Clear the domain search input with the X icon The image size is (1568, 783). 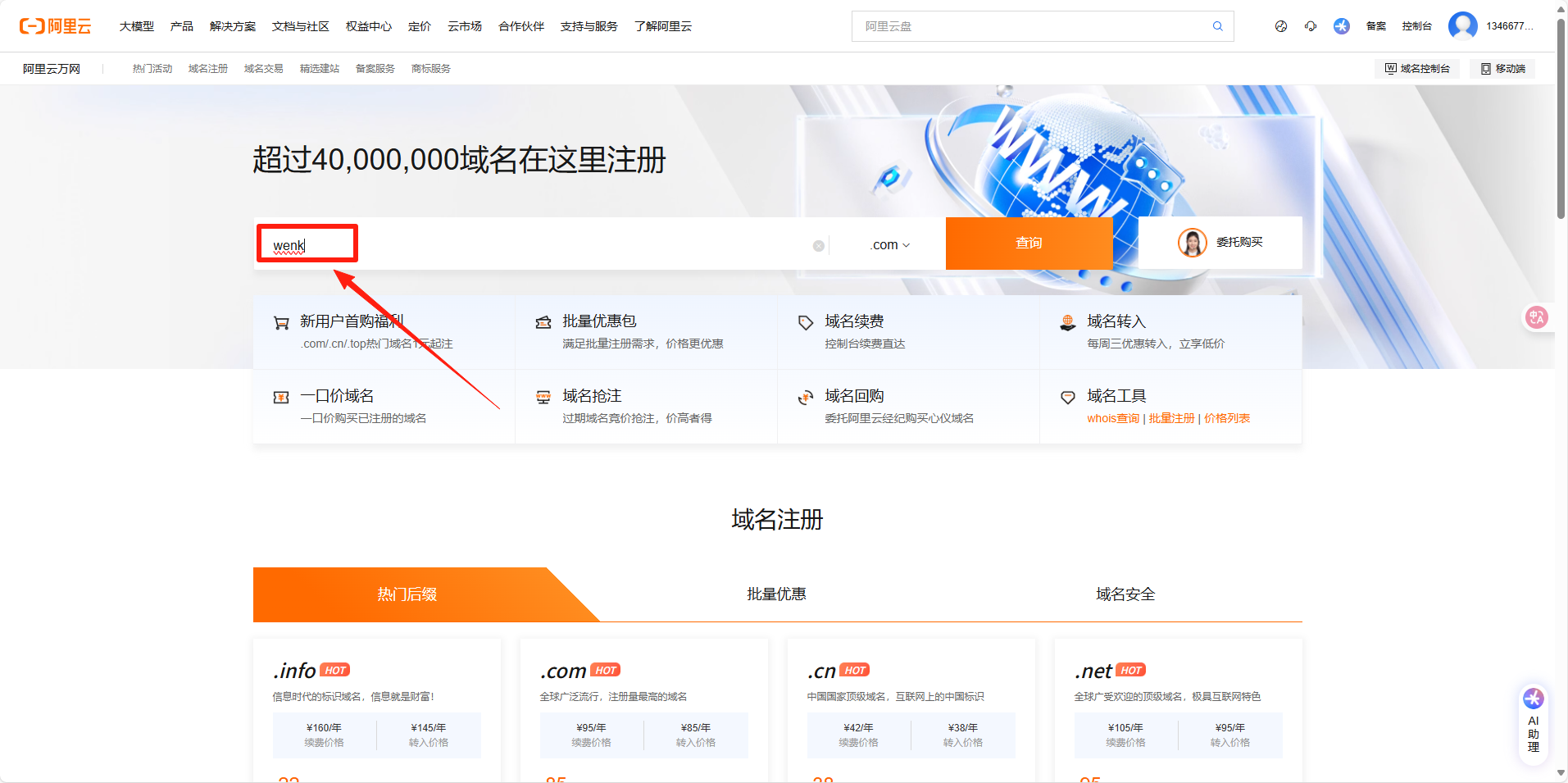click(x=818, y=246)
